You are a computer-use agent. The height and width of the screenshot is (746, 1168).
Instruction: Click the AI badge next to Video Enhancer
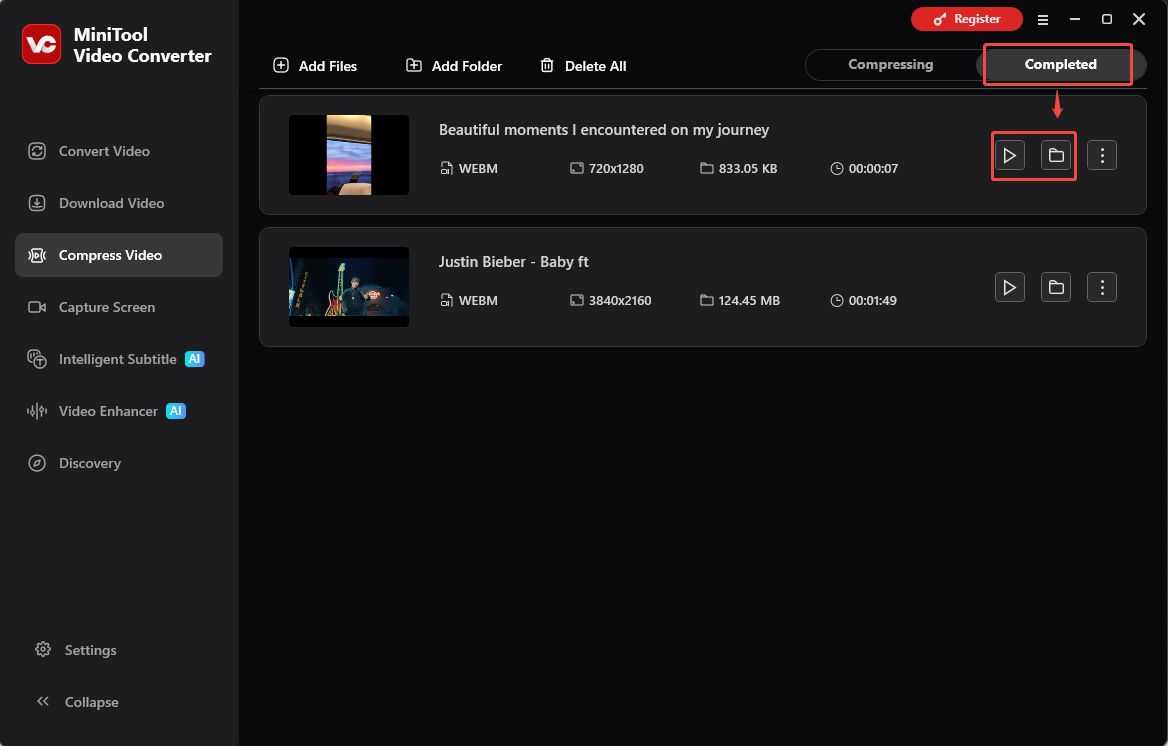(x=176, y=411)
